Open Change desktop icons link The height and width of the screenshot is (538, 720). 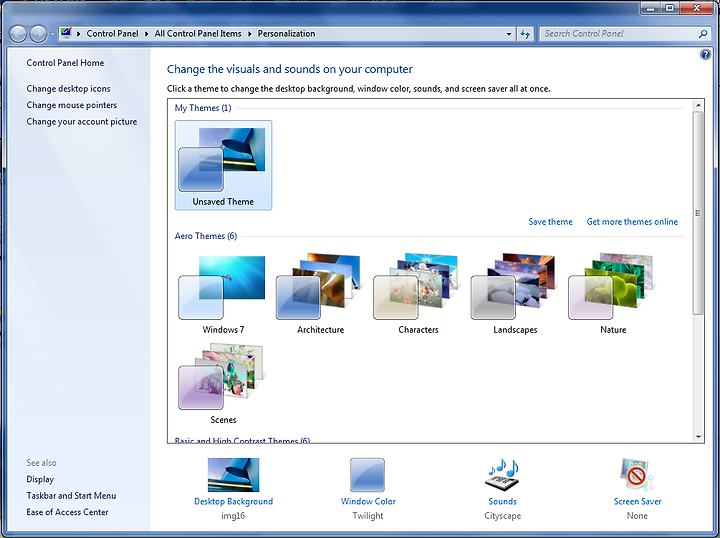[x=68, y=89]
